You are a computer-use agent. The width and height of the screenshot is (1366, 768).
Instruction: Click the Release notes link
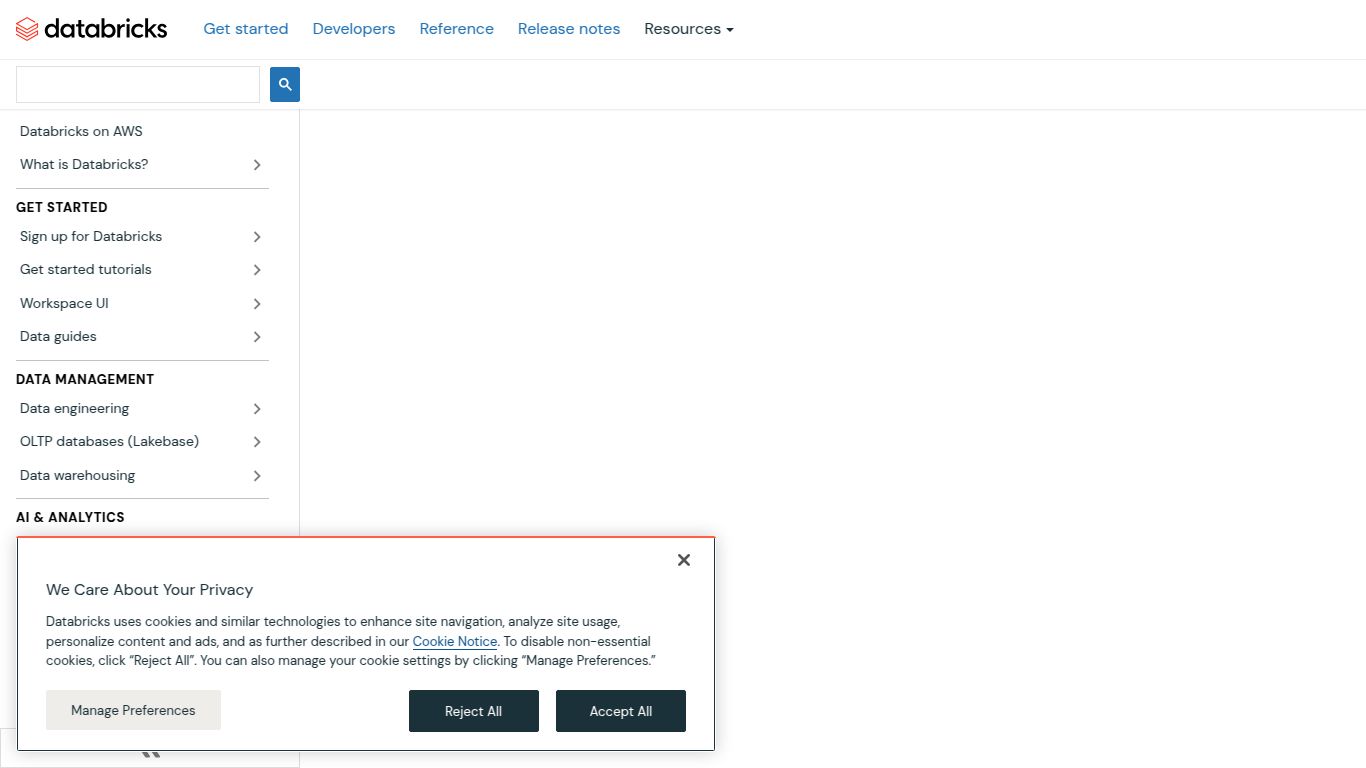568,29
